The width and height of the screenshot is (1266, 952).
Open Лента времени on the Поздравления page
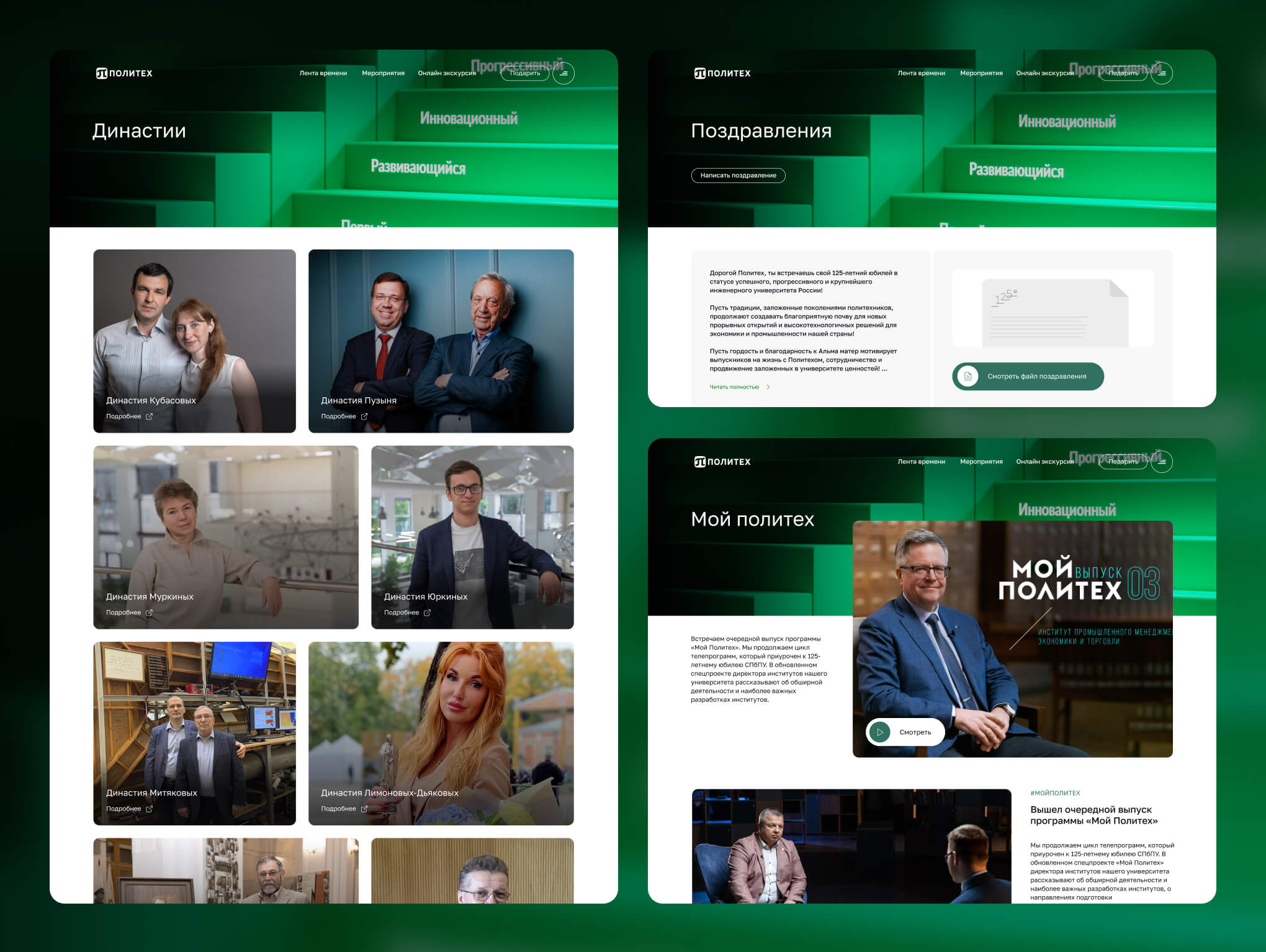922,73
